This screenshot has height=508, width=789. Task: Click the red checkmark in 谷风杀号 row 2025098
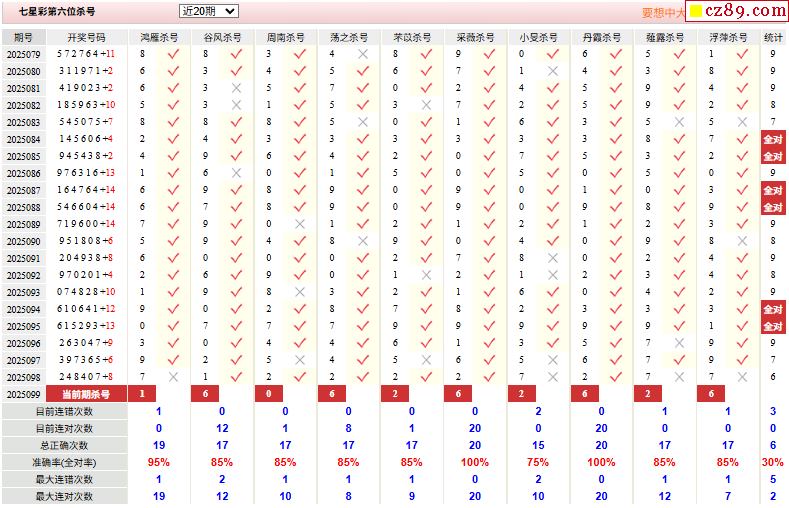tap(236, 377)
